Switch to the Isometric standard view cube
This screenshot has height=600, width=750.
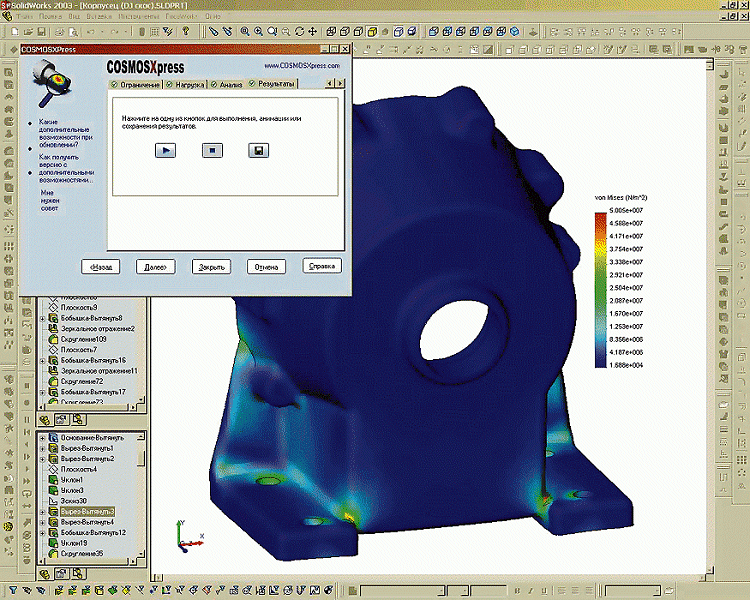(x=515, y=32)
